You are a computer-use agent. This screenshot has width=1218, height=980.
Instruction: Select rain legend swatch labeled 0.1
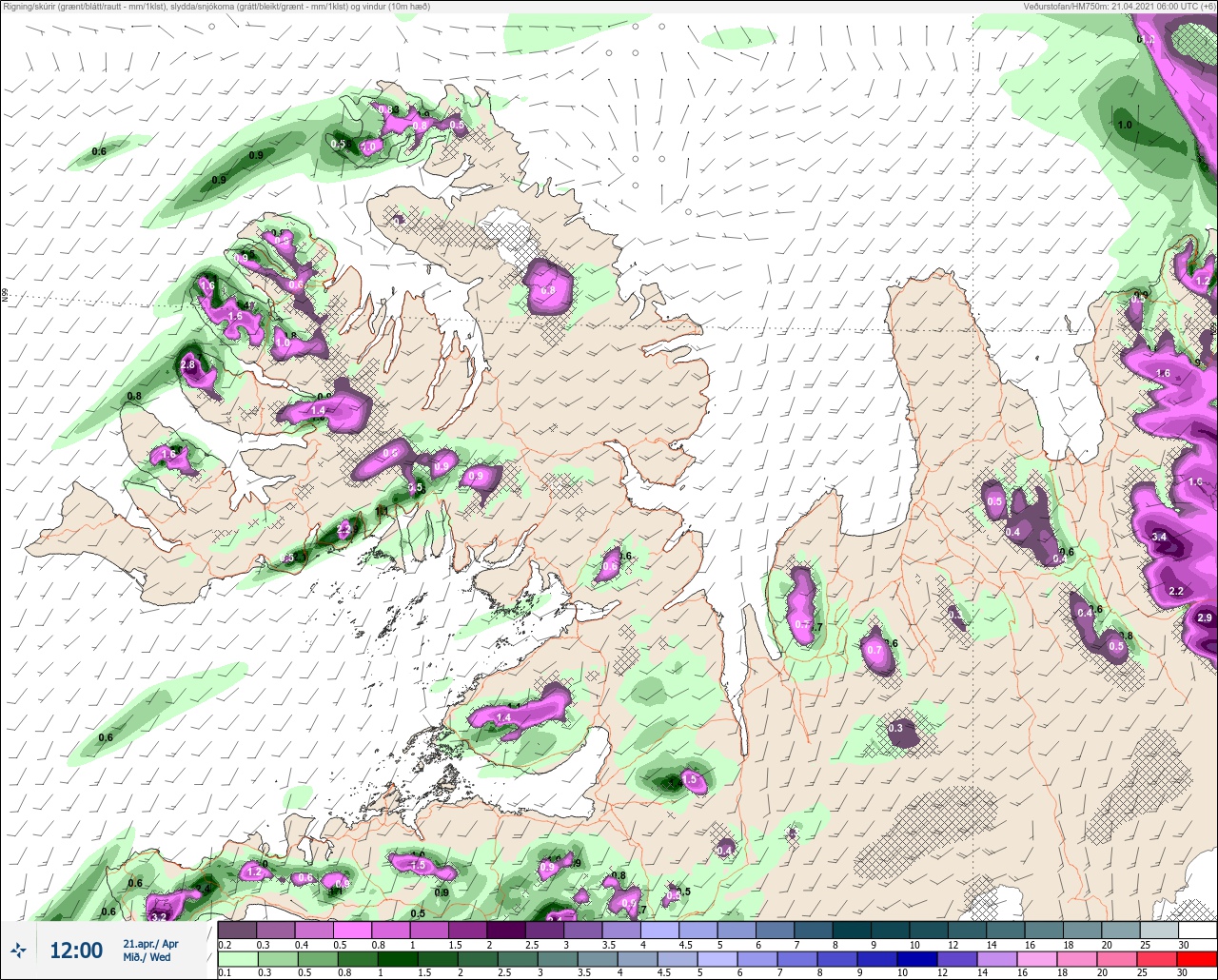pos(238,958)
